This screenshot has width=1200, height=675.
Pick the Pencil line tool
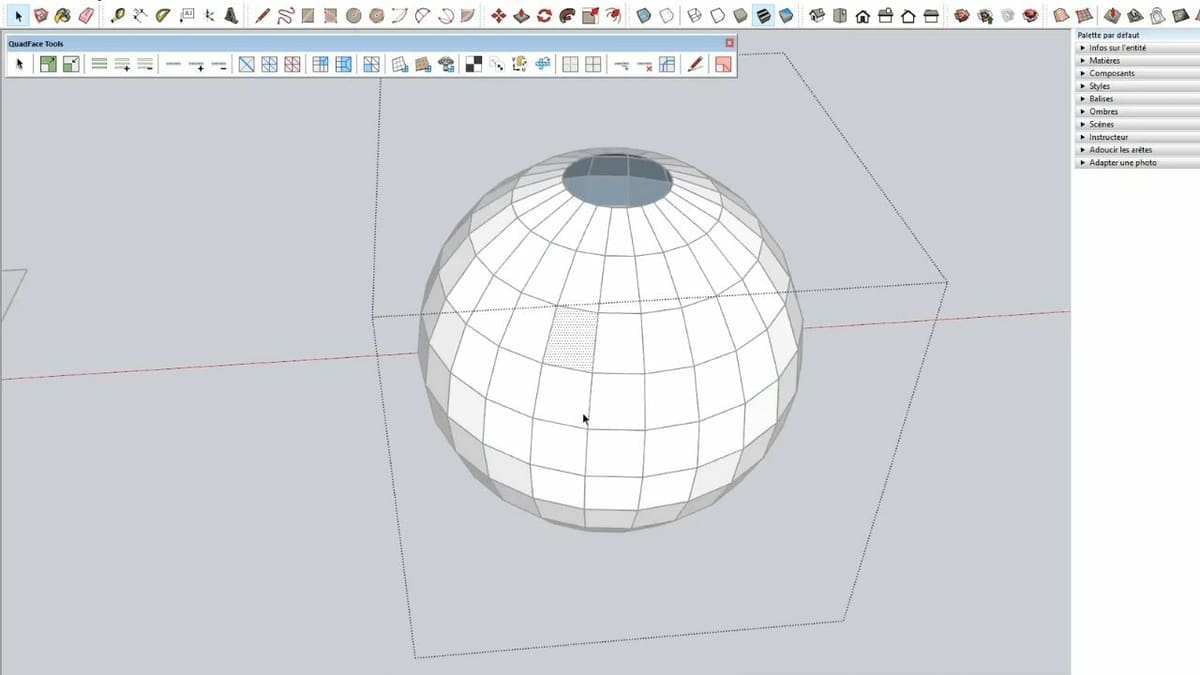262,16
